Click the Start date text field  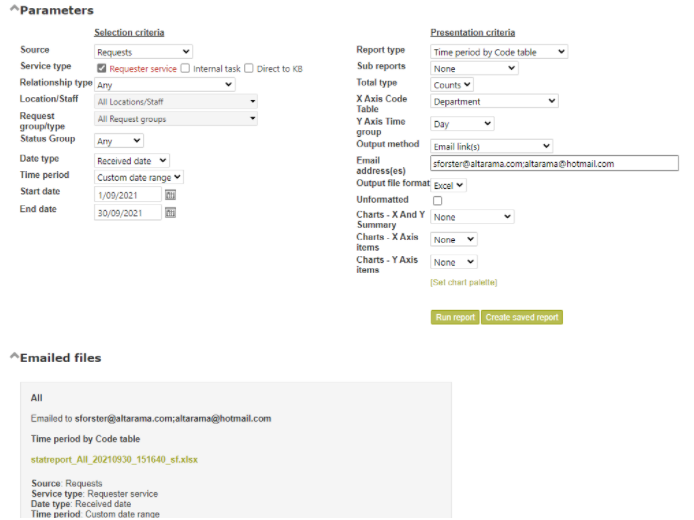point(128,195)
